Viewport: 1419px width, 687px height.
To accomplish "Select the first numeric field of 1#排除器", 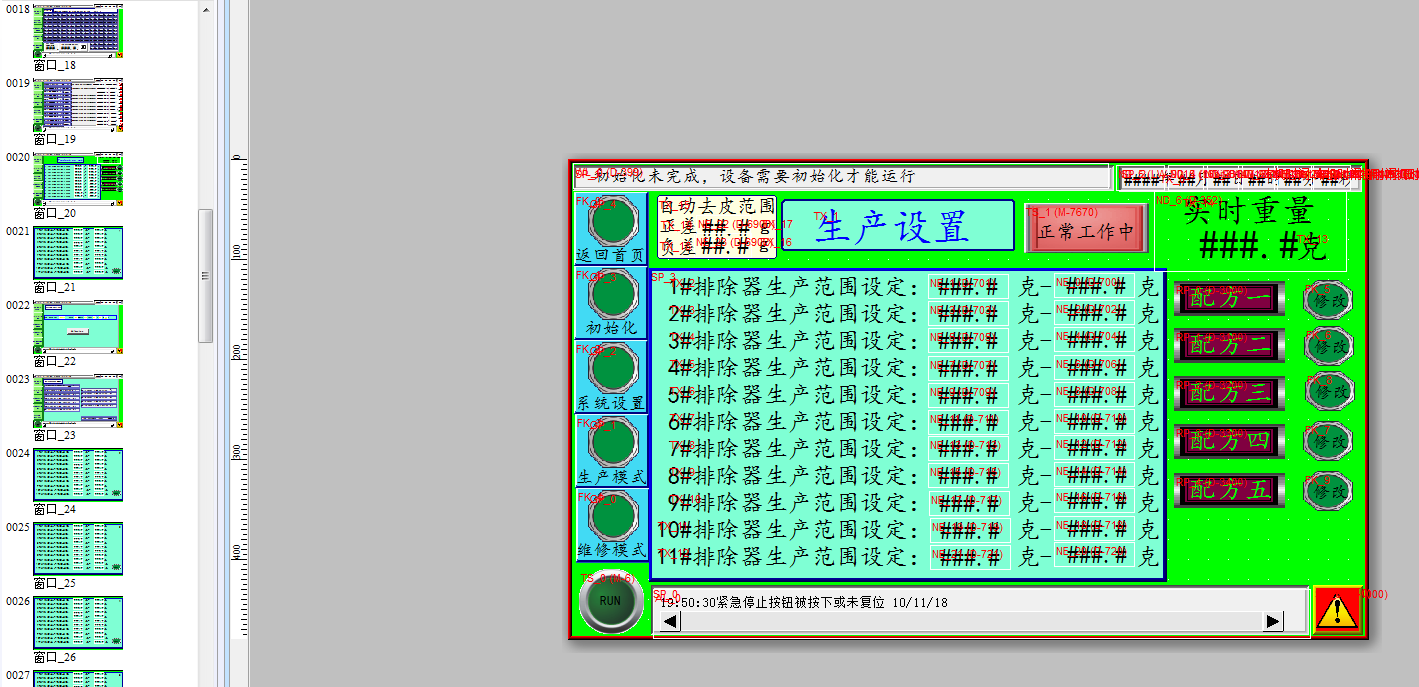I will coord(968,286).
